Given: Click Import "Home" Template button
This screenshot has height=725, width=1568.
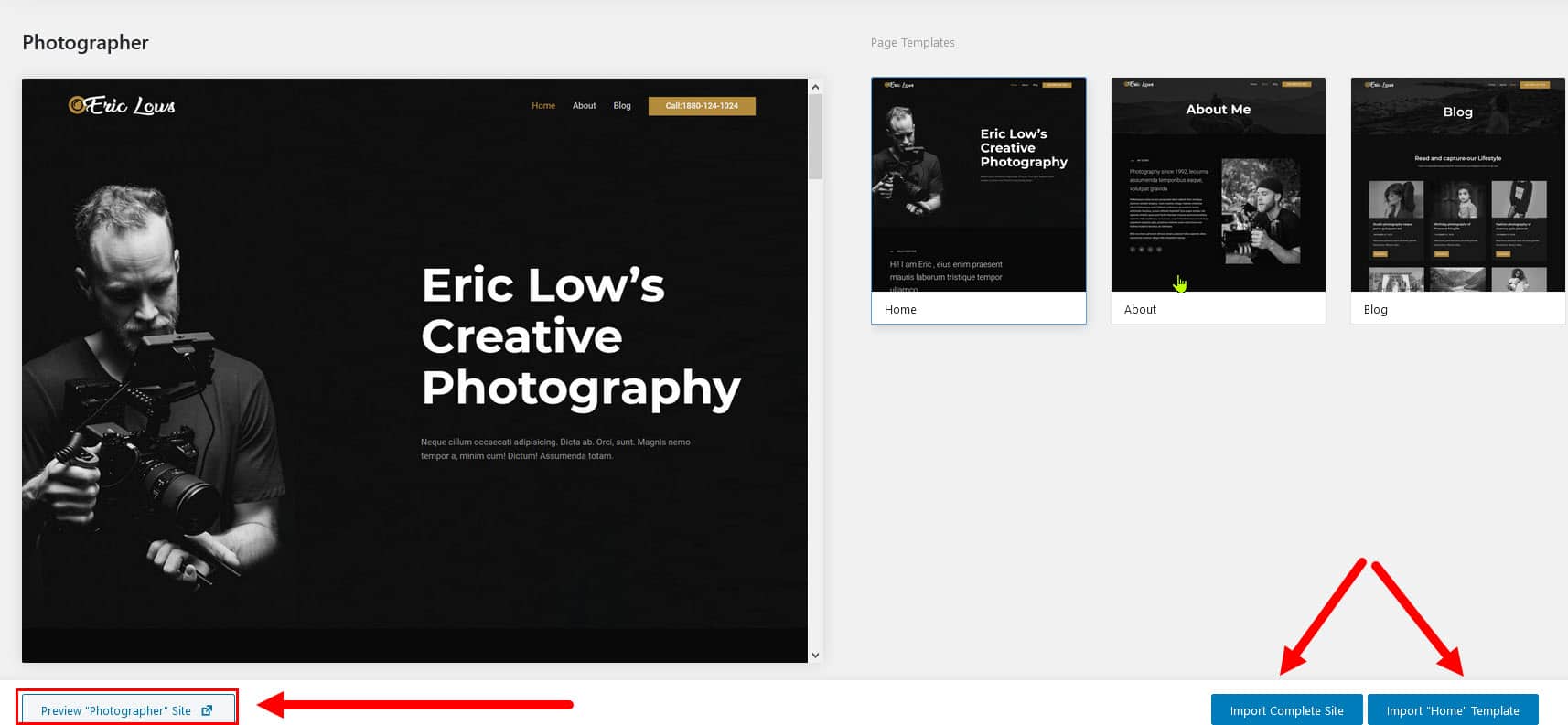Looking at the screenshot, I should click(x=1452, y=710).
